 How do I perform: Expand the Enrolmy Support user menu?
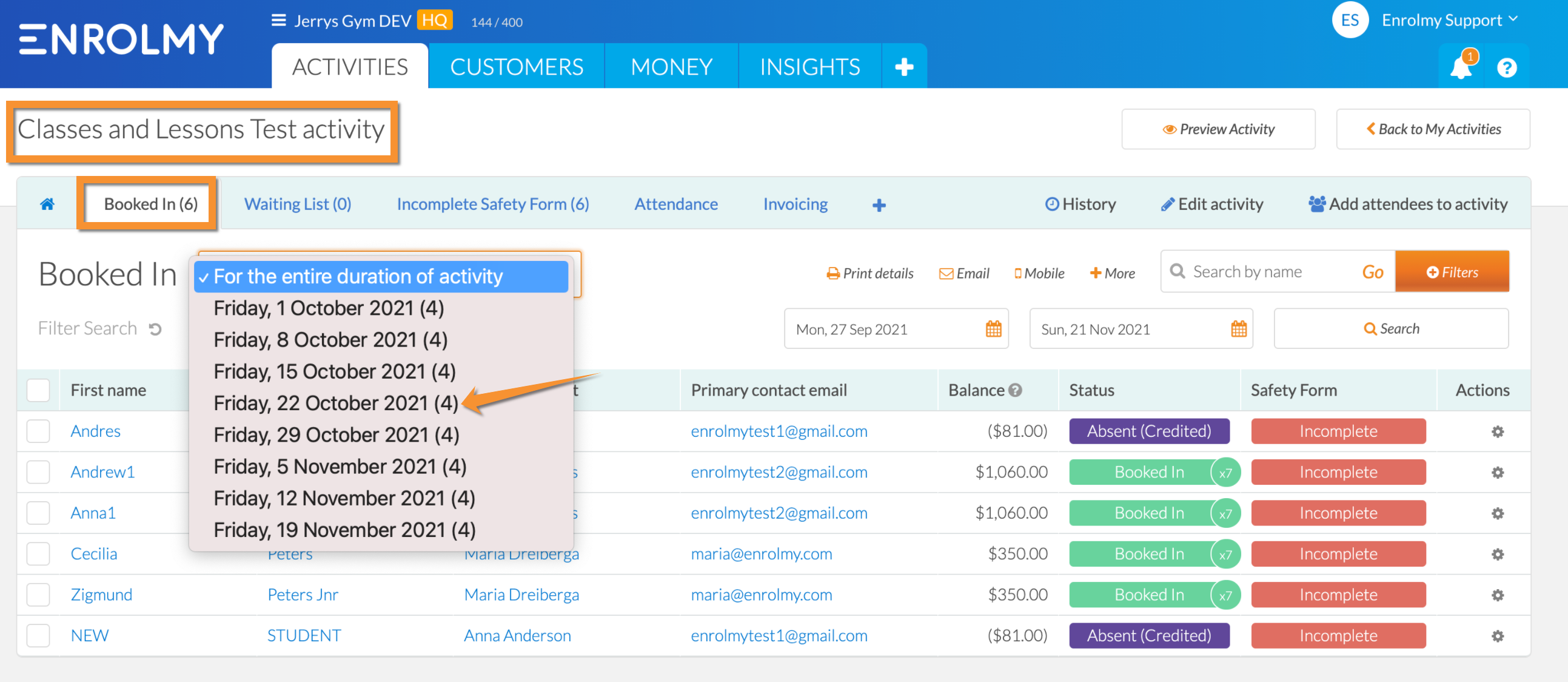[1449, 20]
